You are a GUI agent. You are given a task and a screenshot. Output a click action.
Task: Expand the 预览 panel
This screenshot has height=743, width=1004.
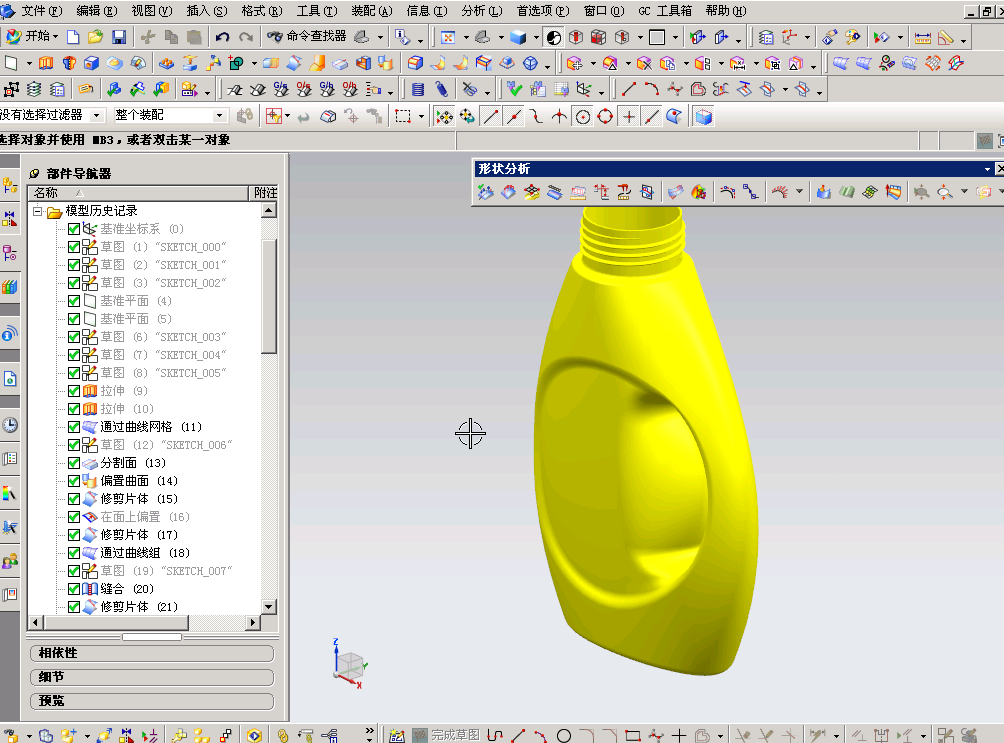coord(152,701)
